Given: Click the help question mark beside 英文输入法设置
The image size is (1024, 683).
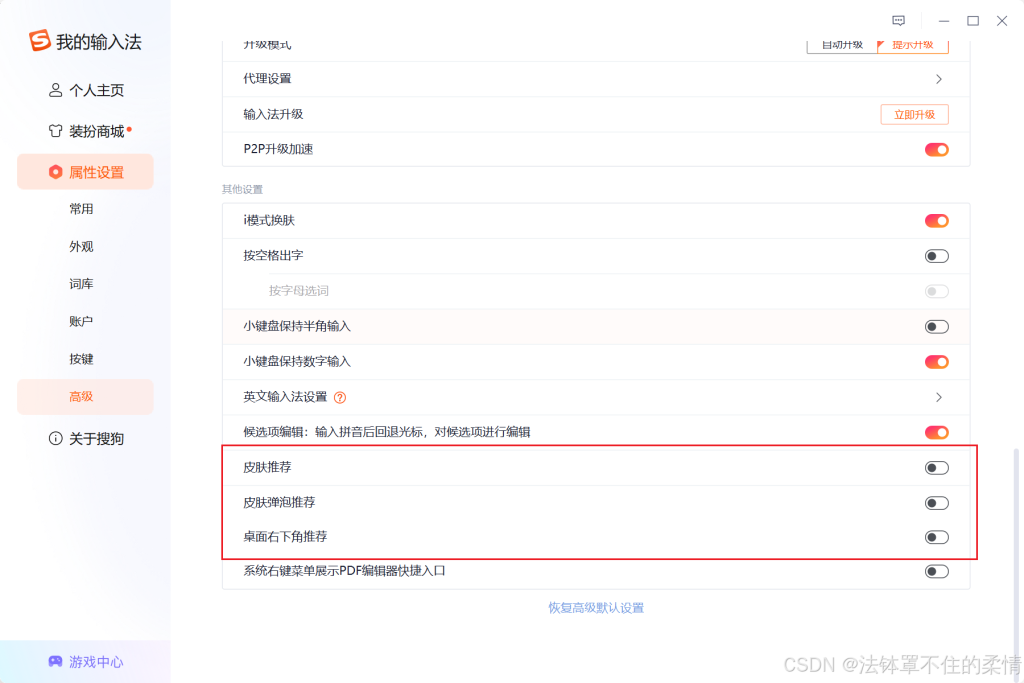Looking at the screenshot, I should tap(340, 397).
